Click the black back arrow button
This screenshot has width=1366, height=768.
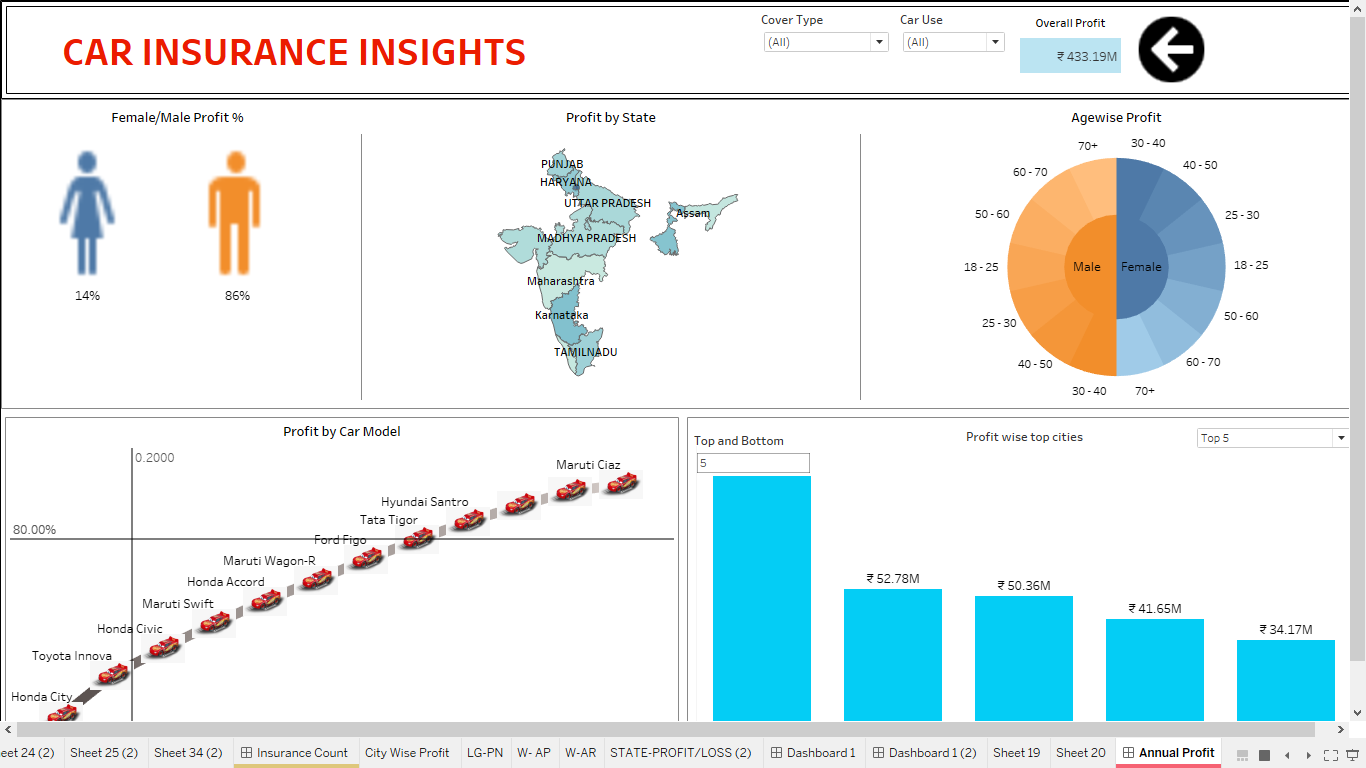[x=1171, y=49]
